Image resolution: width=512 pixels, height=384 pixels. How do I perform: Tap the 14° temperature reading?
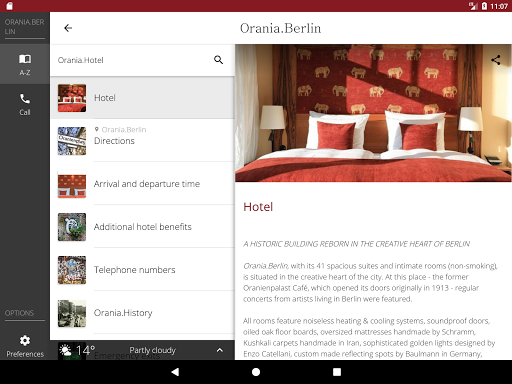click(85, 350)
